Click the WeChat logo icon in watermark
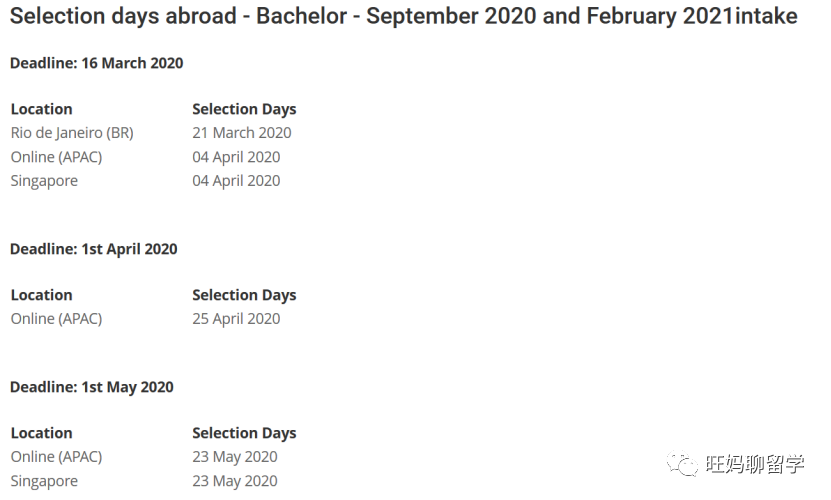 click(x=682, y=464)
